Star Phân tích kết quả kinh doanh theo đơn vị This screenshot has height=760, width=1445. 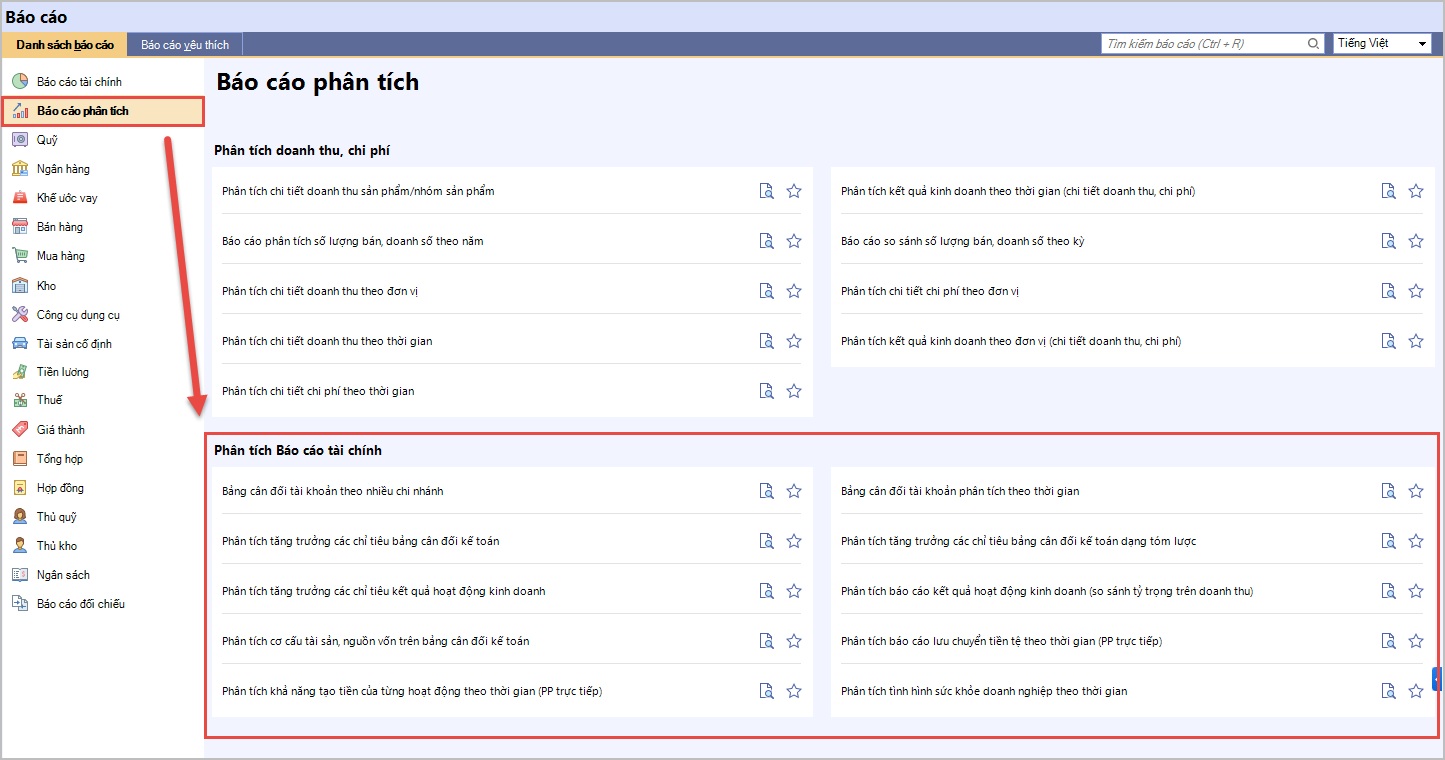[1416, 341]
